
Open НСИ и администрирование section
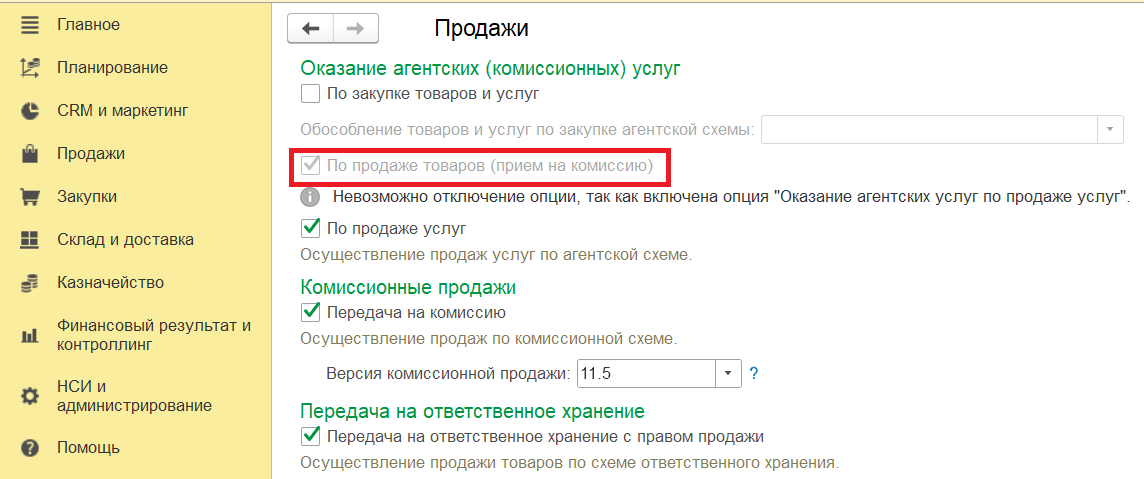[134, 396]
